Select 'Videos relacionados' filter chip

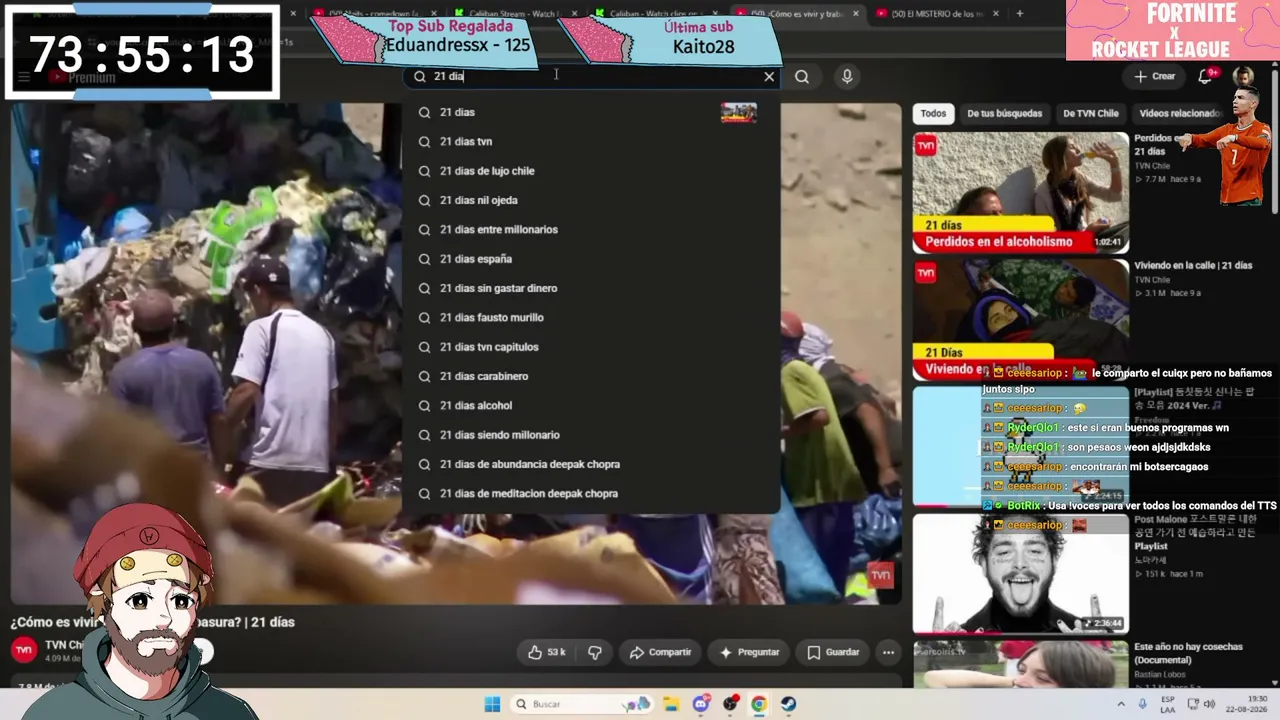coord(1178,113)
